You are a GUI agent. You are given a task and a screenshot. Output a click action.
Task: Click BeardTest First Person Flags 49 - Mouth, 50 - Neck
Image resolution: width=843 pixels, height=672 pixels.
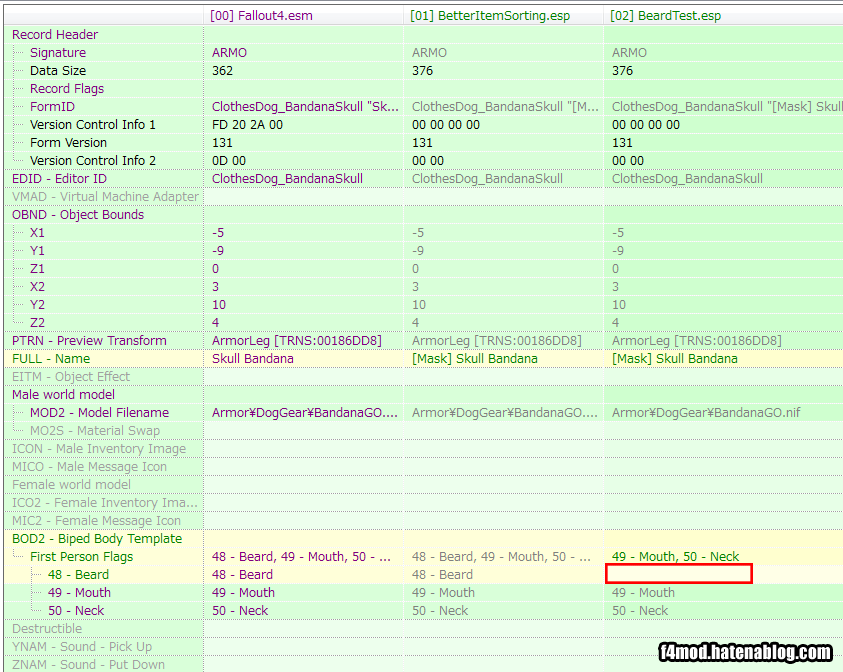pyautogui.click(x=675, y=557)
